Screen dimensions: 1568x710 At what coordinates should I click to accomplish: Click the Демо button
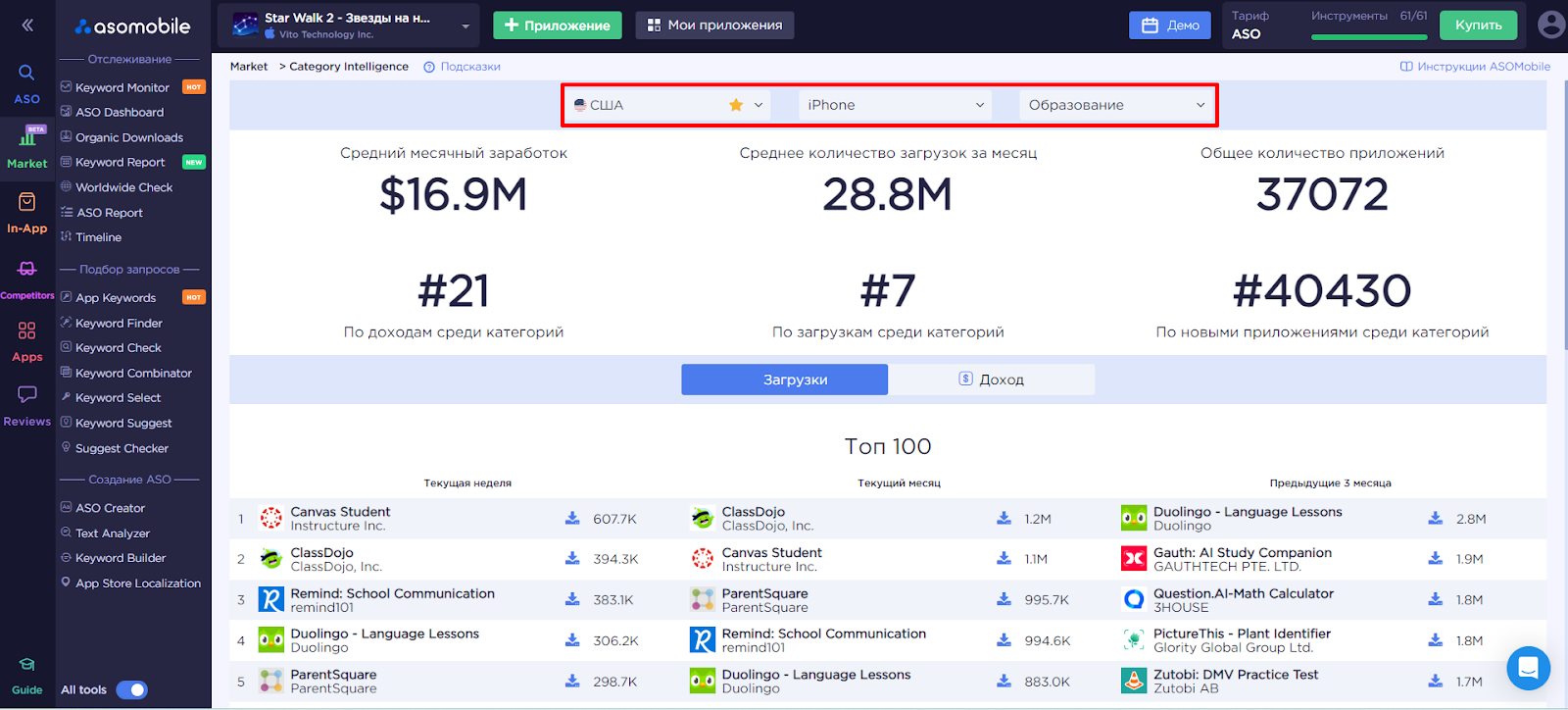click(1170, 25)
